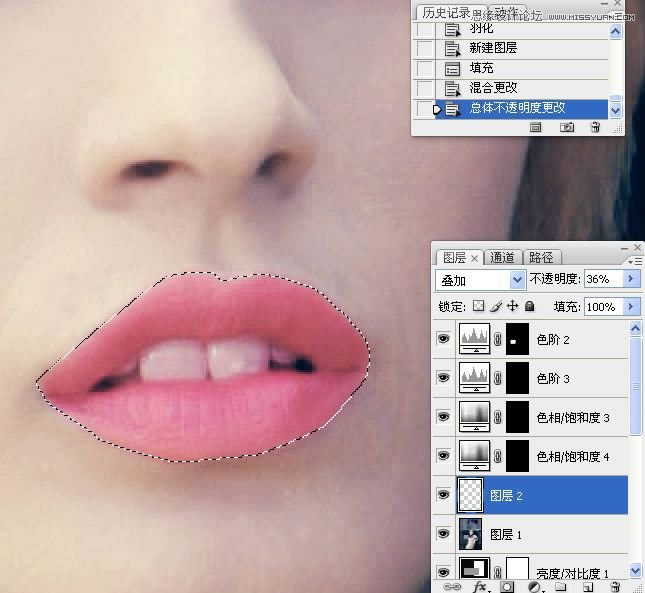Create new adjustment layer via half-circle icon
This screenshot has width=645, height=593.
[x=534, y=586]
